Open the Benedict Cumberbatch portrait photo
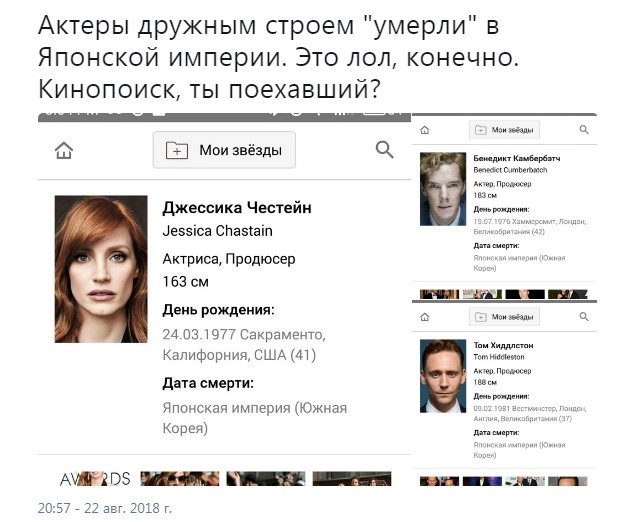The image size is (638, 522). click(443, 189)
